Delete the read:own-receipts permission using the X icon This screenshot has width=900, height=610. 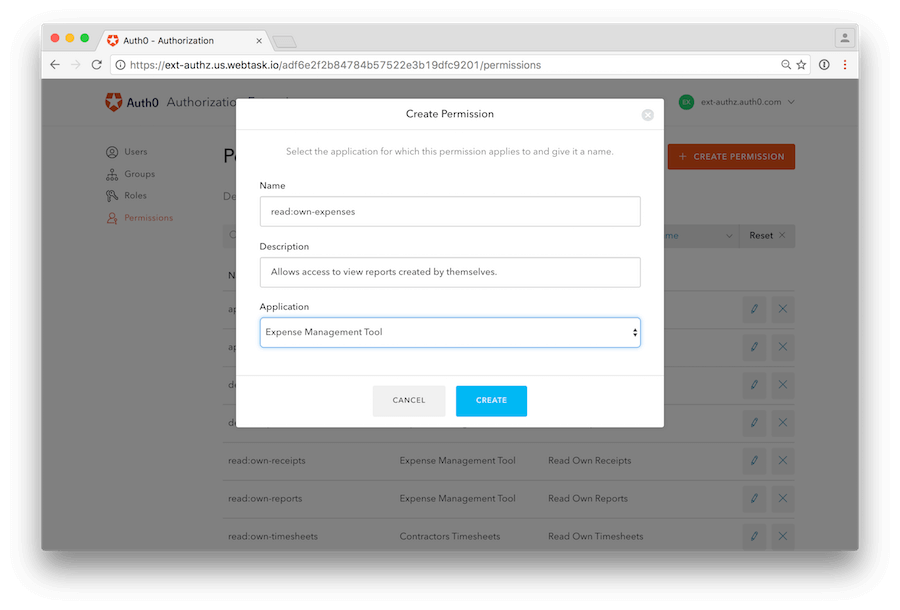783,461
